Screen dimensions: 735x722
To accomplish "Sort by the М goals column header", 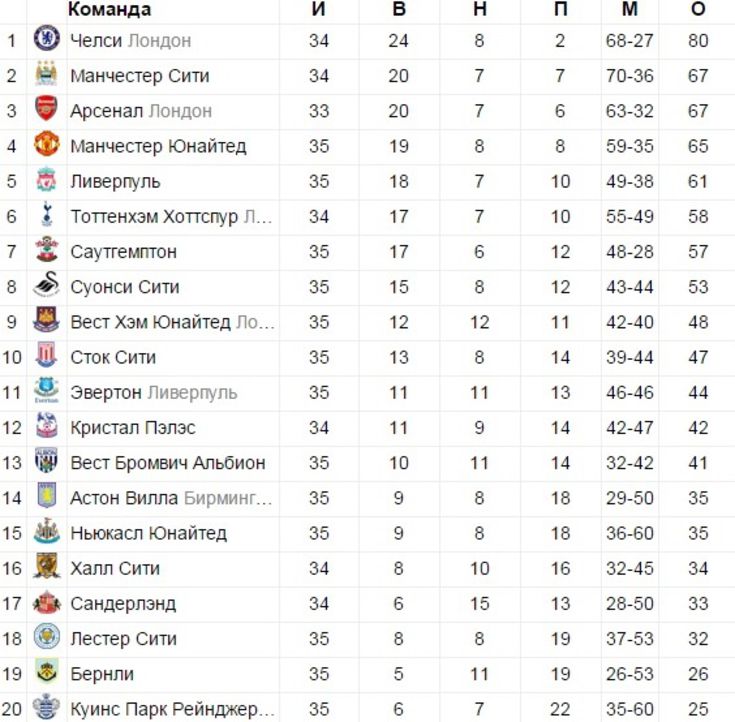I will (x=630, y=9).
